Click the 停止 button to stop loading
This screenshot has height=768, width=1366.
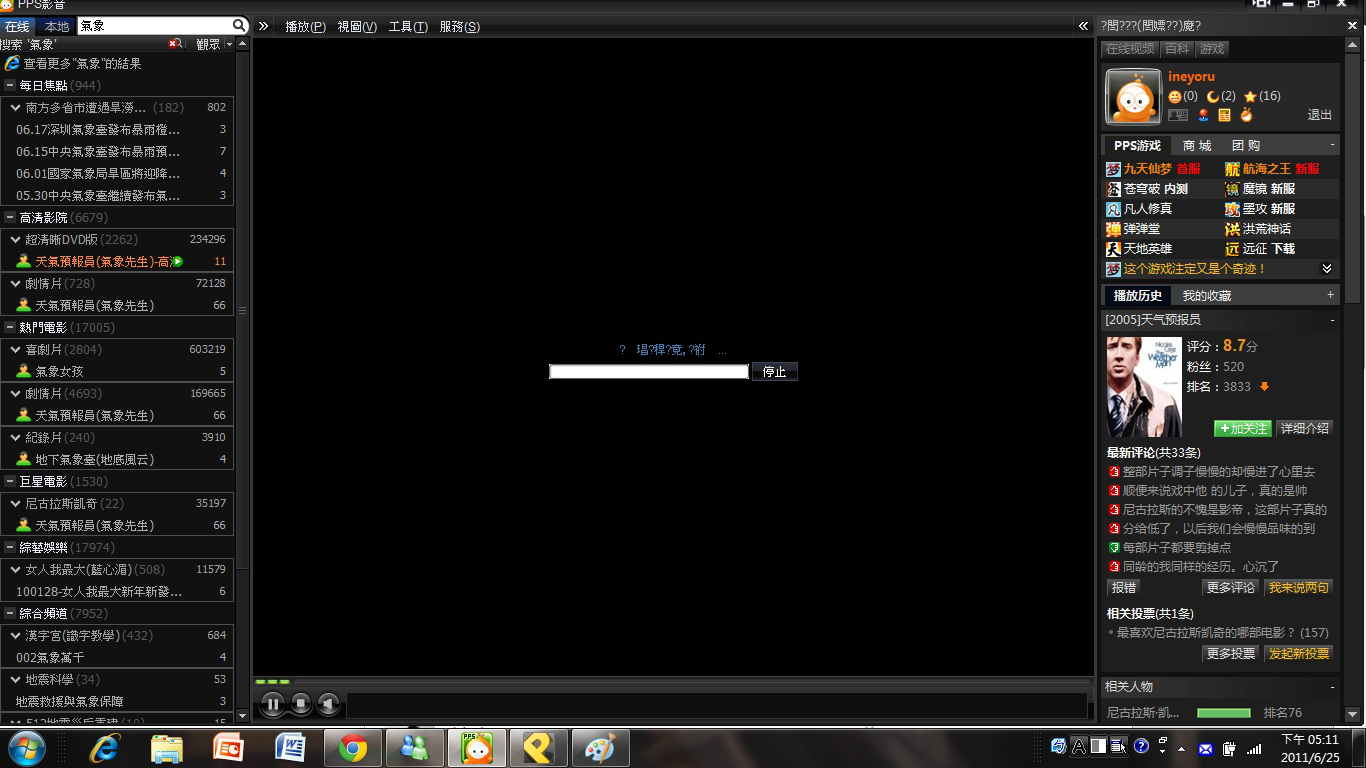(x=775, y=372)
